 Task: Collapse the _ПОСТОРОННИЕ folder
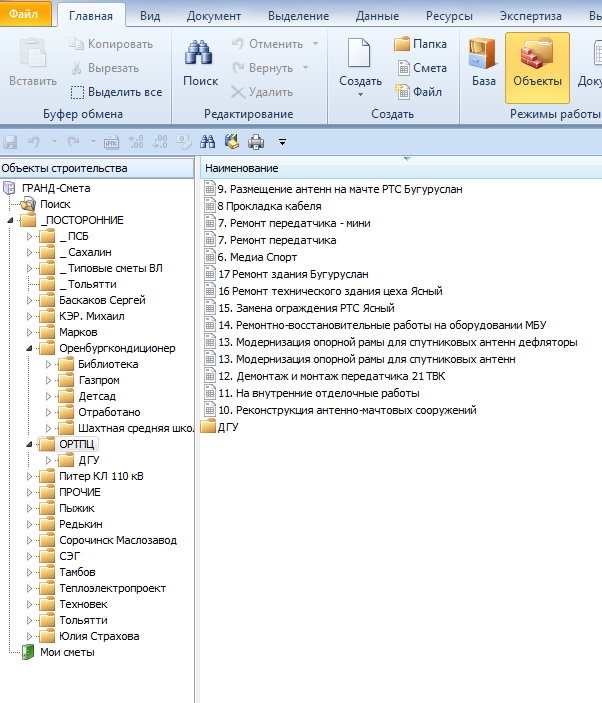[10, 221]
